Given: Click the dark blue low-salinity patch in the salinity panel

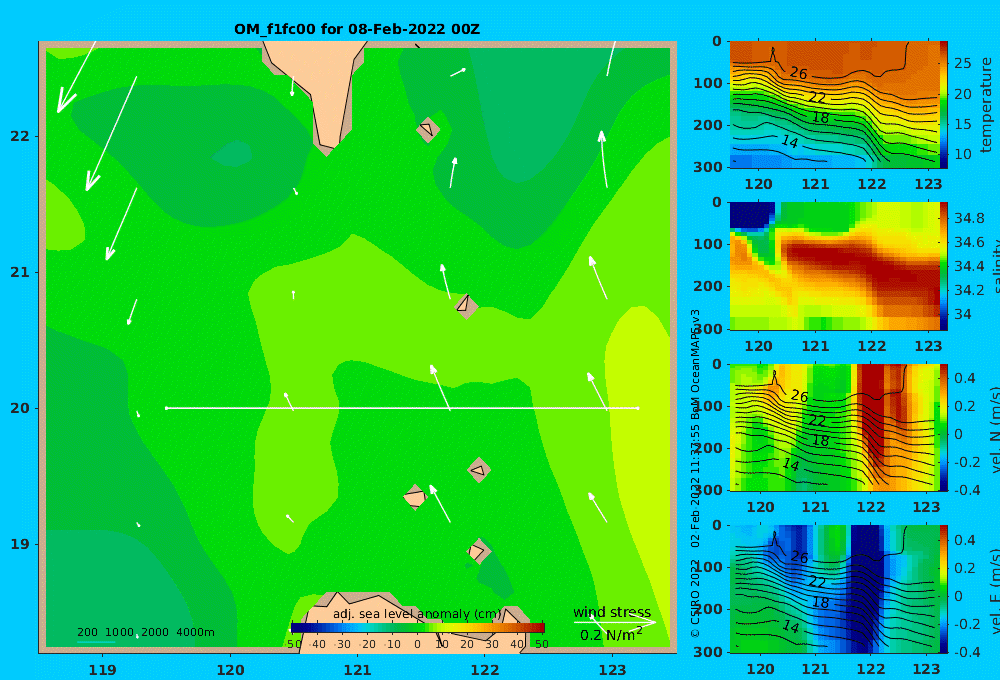Looking at the screenshot, I should coord(752,216).
